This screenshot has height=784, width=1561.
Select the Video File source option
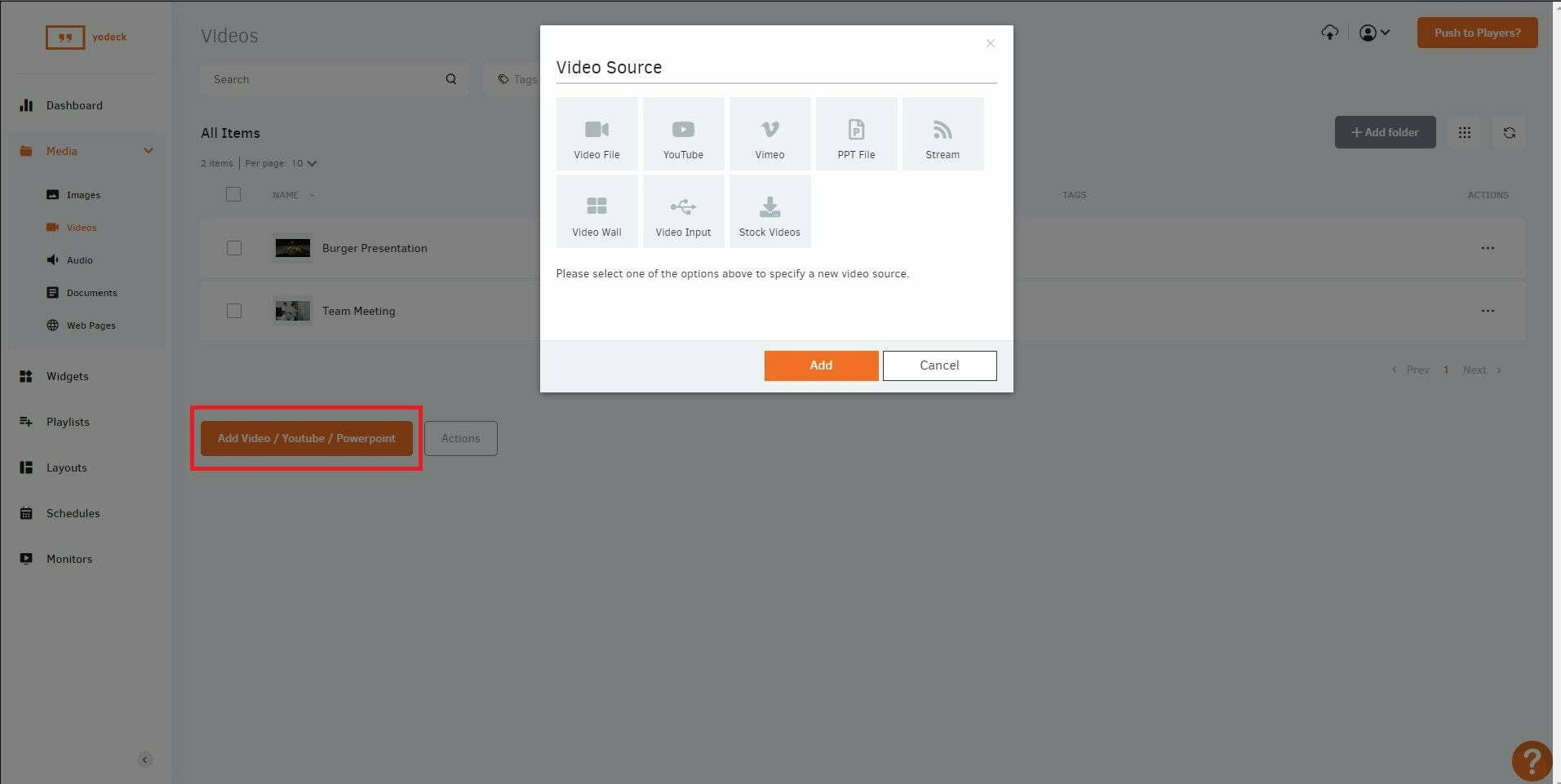click(x=596, y=134)
